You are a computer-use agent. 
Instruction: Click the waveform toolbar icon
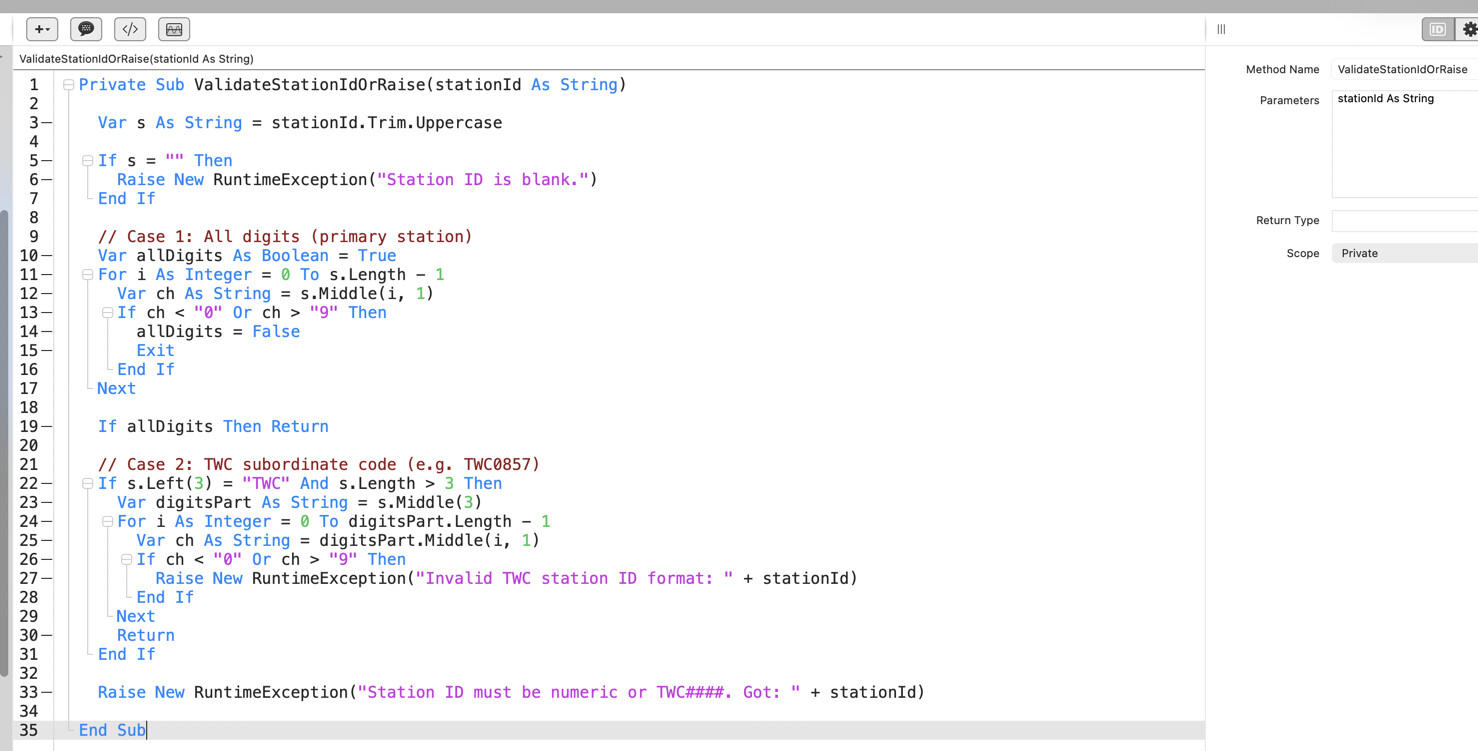(x=174, y=29)
